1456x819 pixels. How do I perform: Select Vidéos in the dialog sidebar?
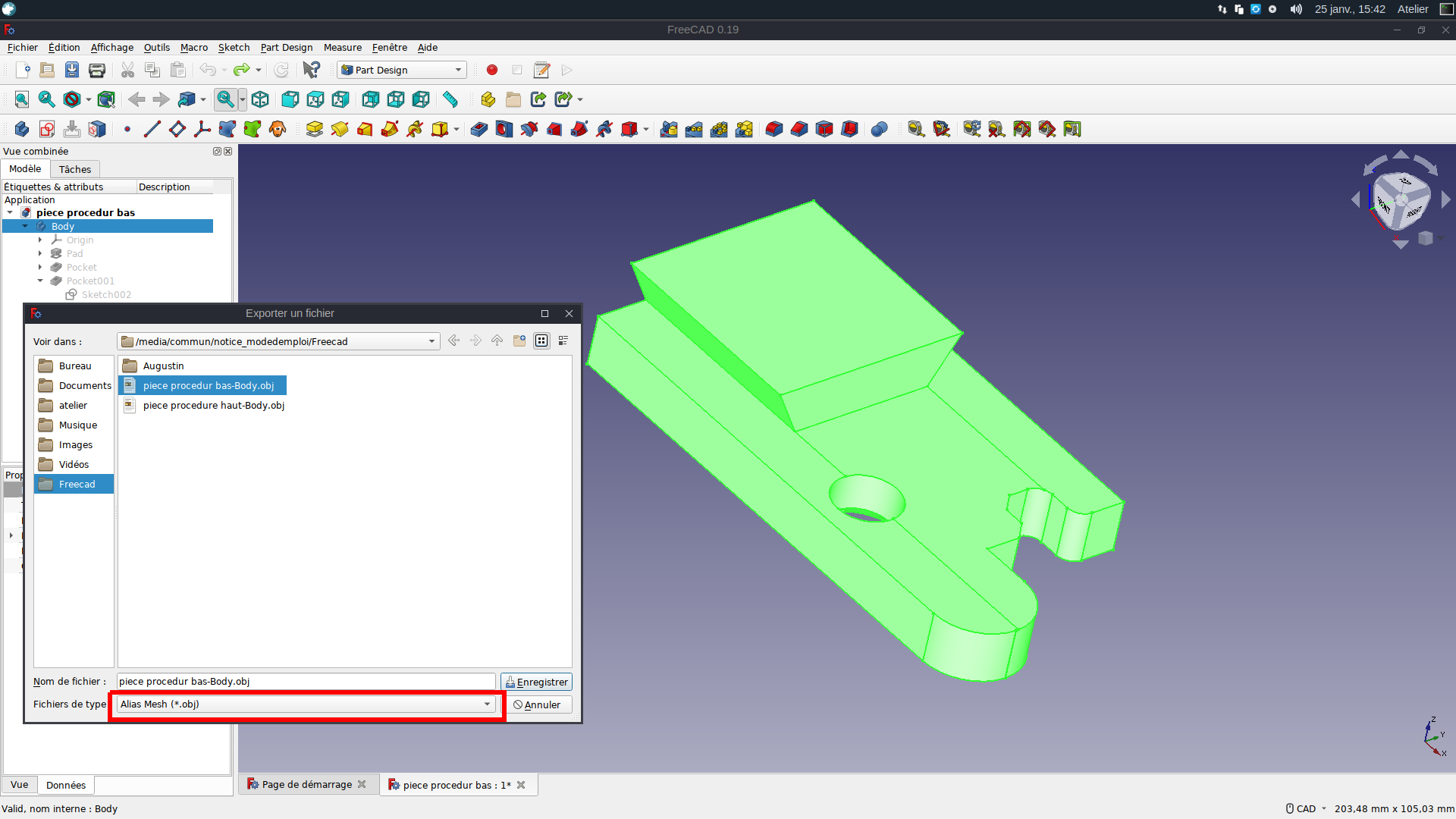click(74, 464)
